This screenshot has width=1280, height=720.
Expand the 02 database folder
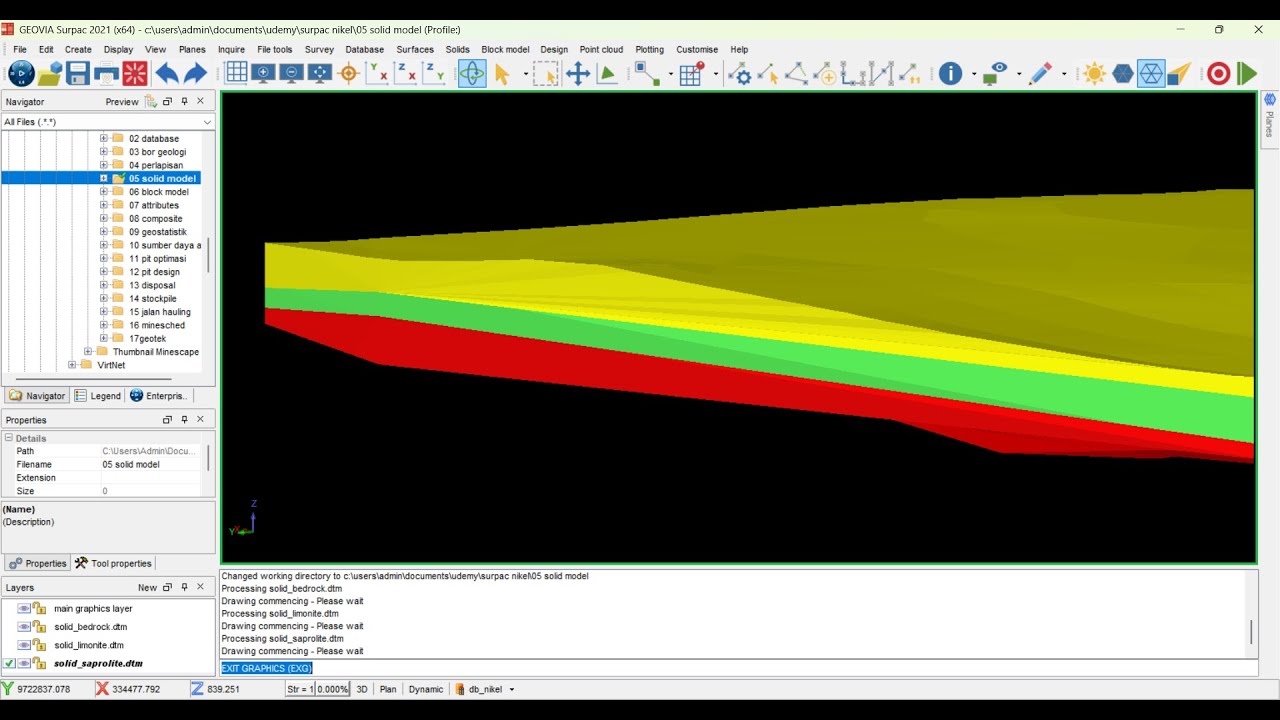pyautogui.click(x=103, y=139)
